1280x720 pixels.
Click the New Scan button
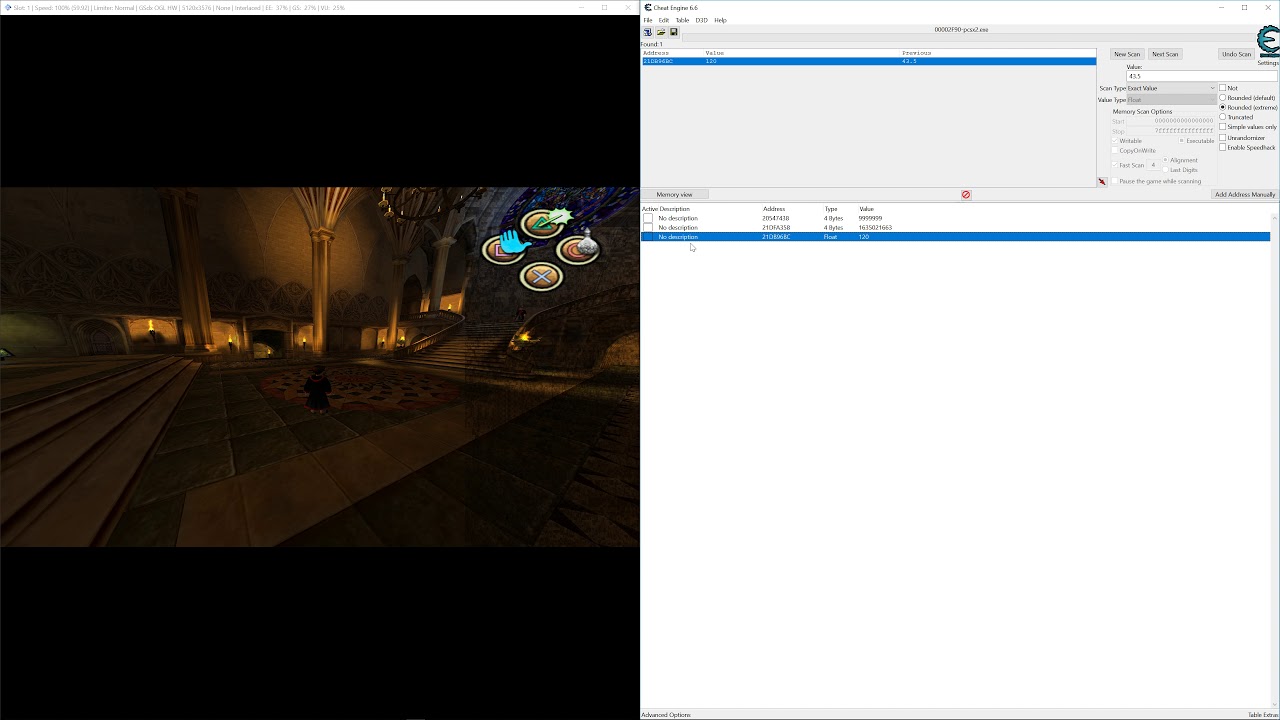1127,54
